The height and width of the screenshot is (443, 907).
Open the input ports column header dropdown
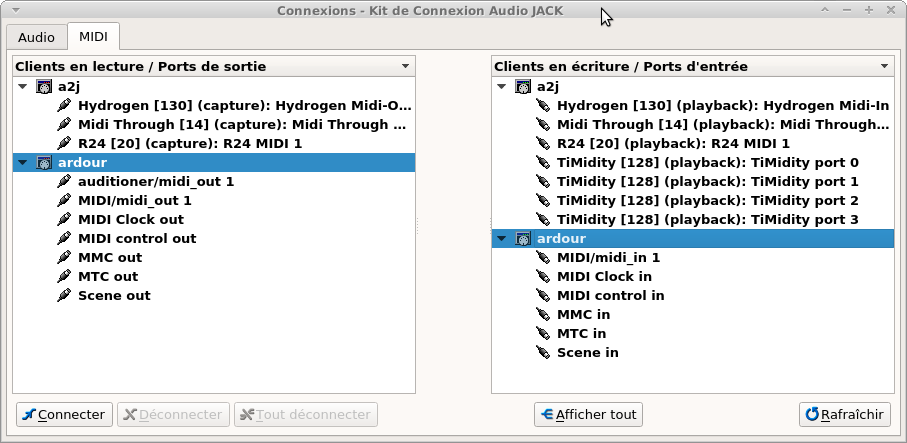click(883, 66)
